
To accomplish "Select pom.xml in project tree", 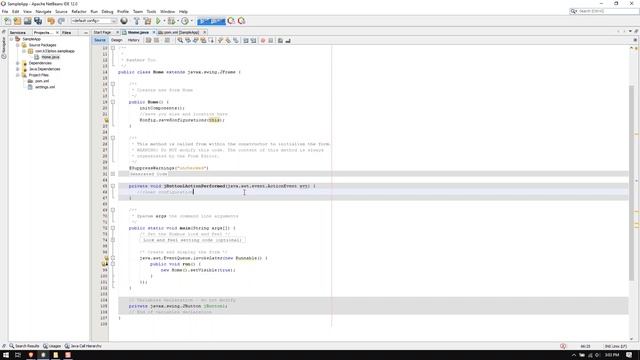I will point(42,81).
